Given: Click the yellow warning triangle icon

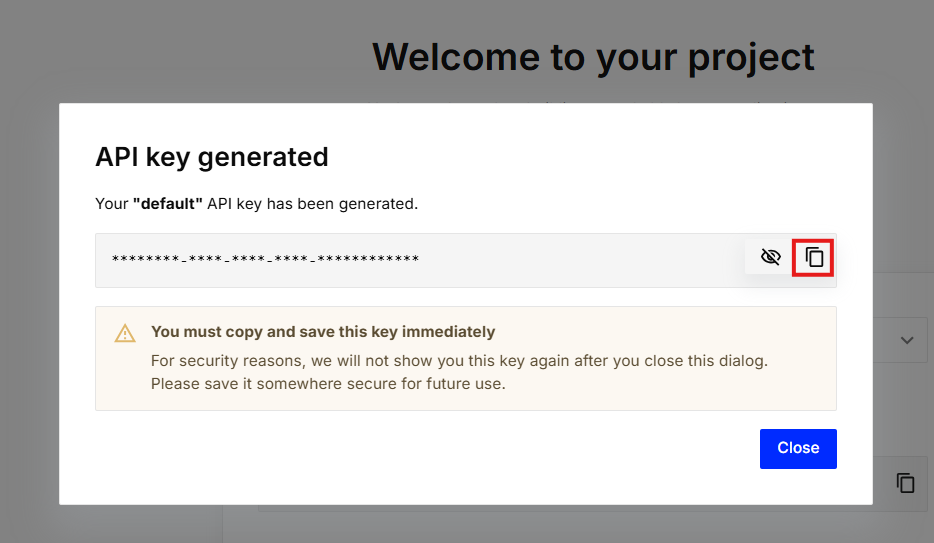Looking at the screenshot, I should pyautogui.click(x=125, y=333).
